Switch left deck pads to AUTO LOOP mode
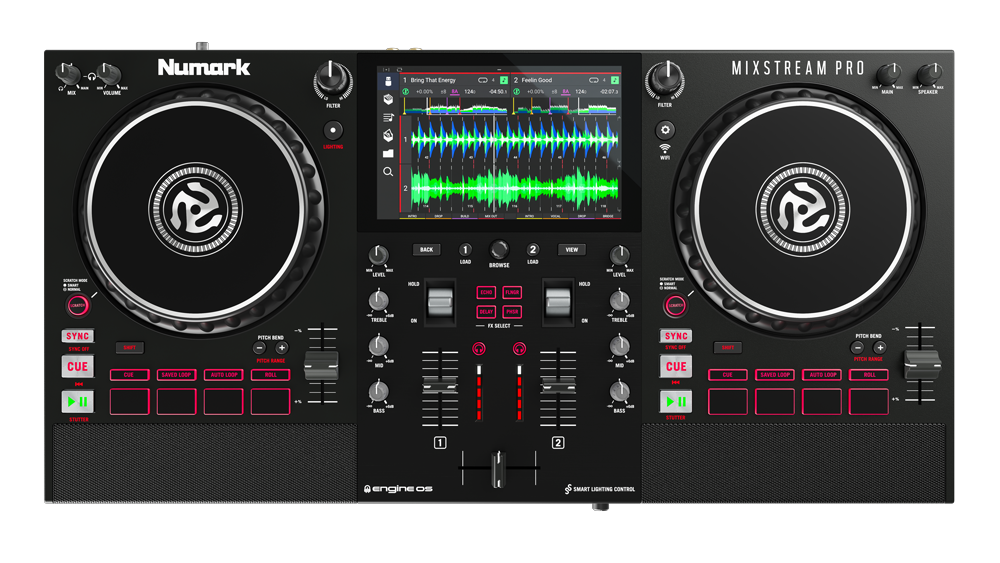The image size is (1000, 563). click(224, 375)
